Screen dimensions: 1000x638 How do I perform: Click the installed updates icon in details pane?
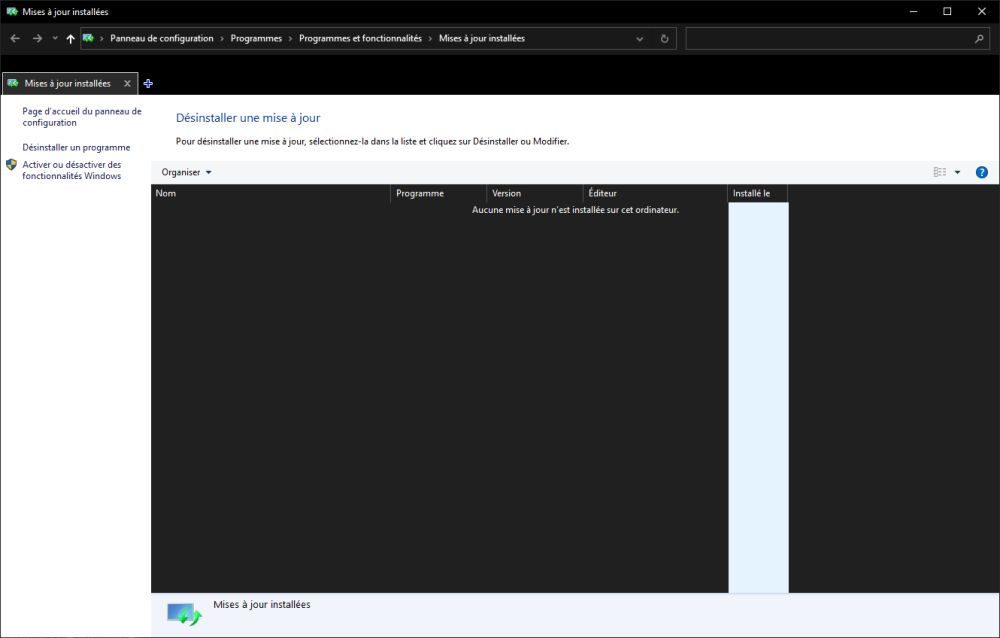click(184, 614)
